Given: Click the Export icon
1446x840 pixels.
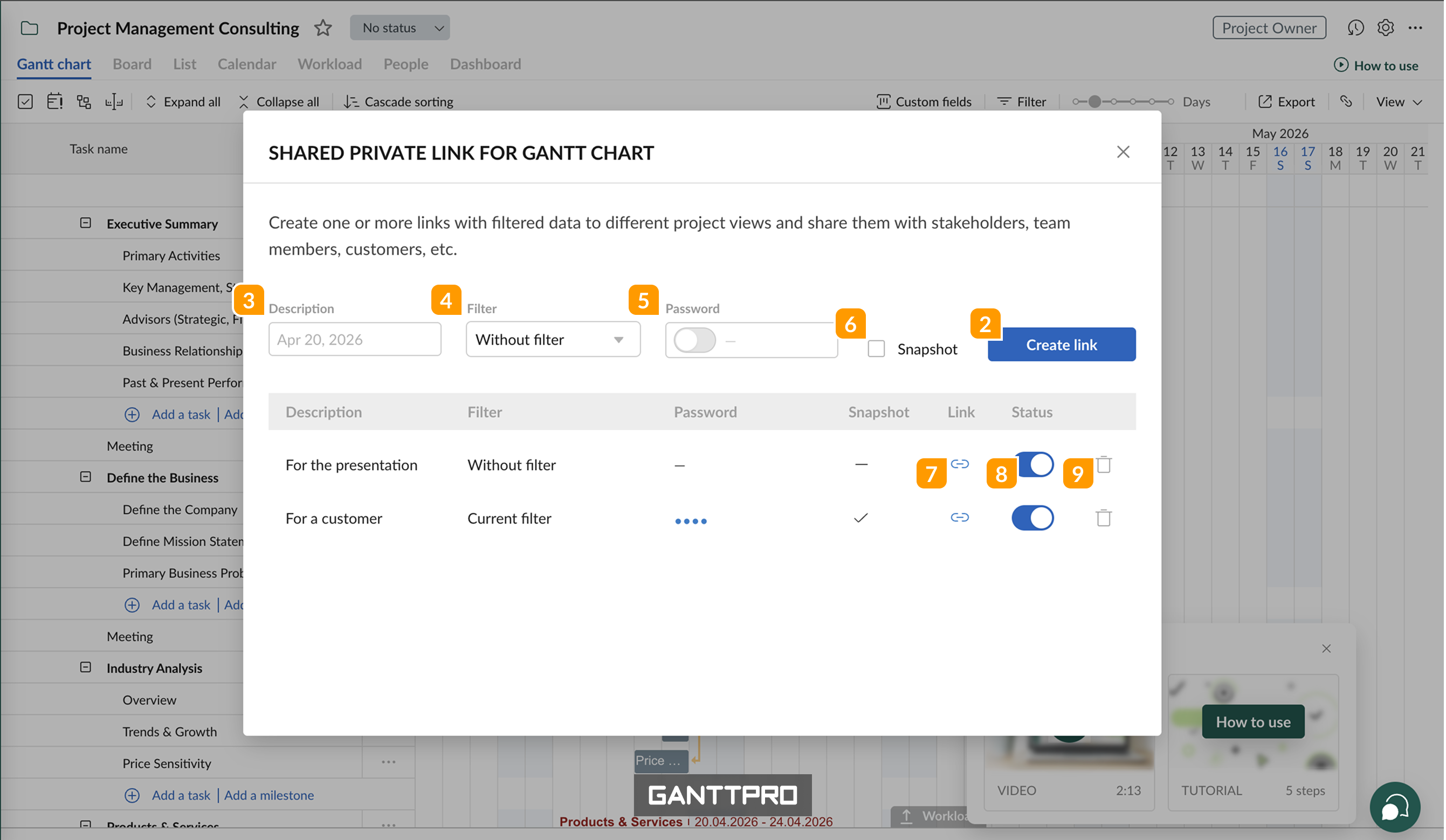Looking at the screenshot, I should pyautogui.click(x=1287, y=101).
